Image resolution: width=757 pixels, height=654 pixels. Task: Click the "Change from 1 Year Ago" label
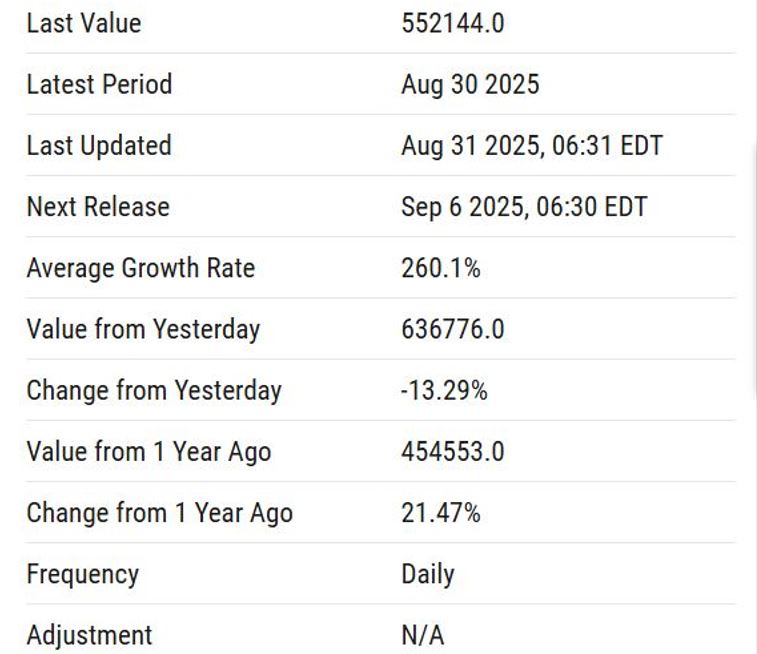pos(160,513)
